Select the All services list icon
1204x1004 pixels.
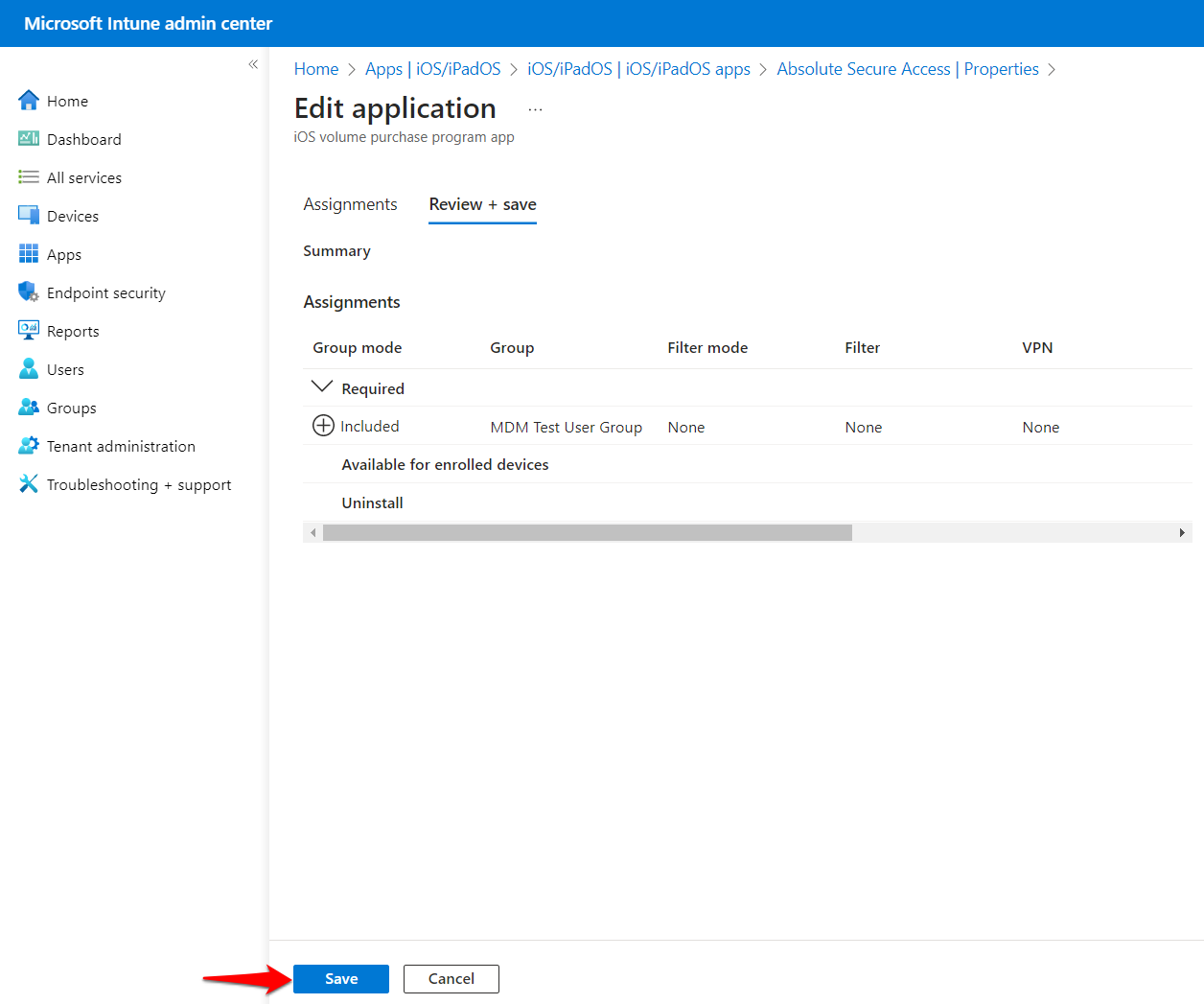click(x=29, y=177)
